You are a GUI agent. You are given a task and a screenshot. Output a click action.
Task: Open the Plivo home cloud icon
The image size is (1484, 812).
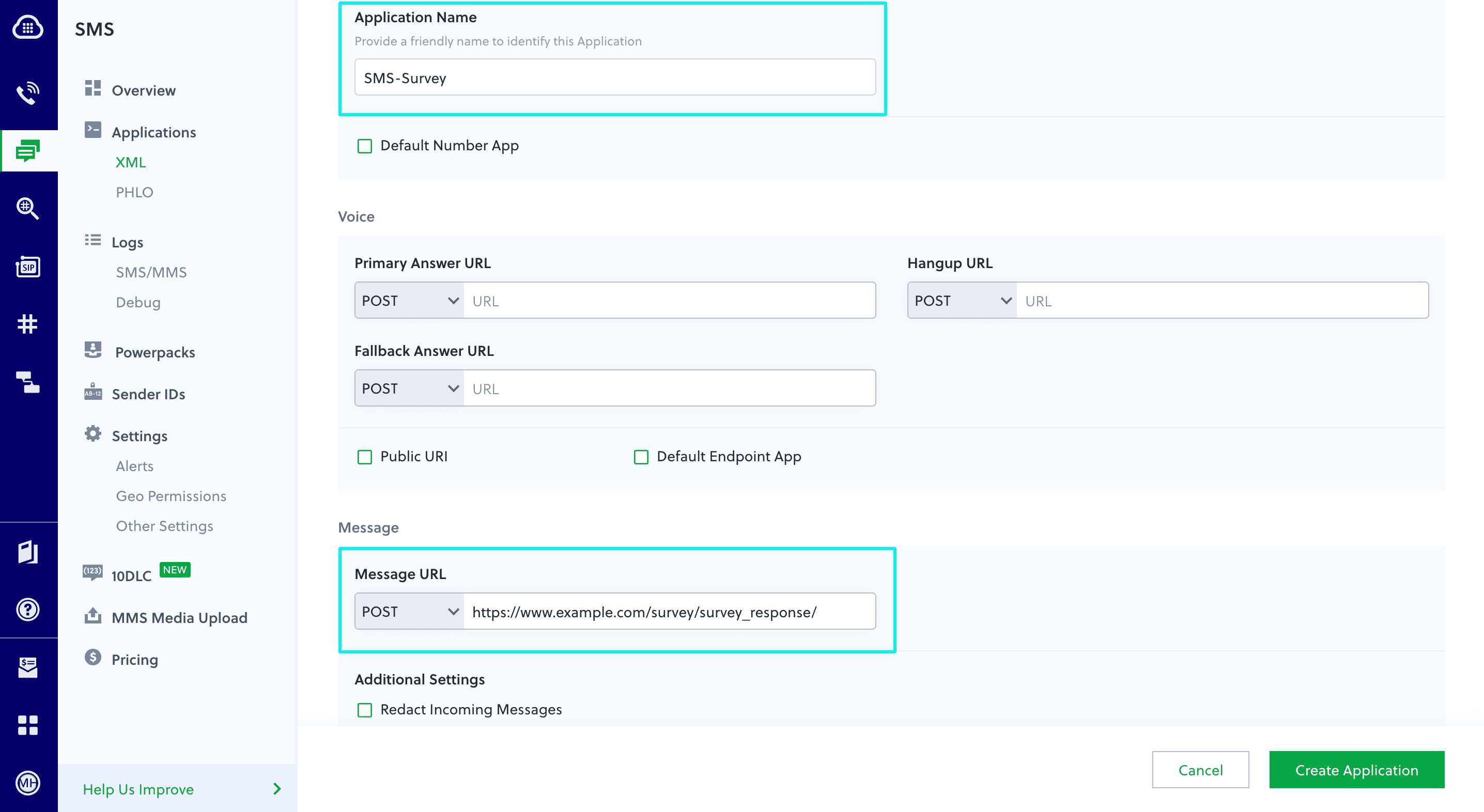(x=29, y=27)
